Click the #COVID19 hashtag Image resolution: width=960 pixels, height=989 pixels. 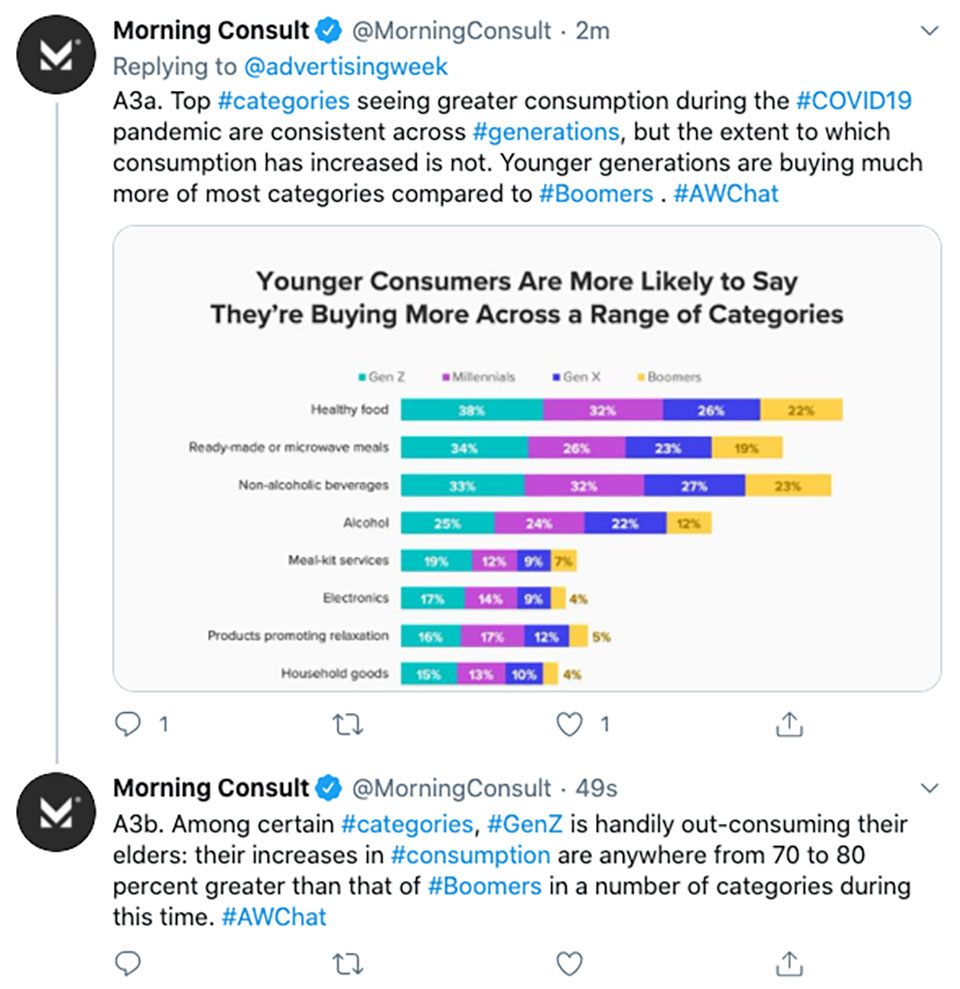coord(854,101)
